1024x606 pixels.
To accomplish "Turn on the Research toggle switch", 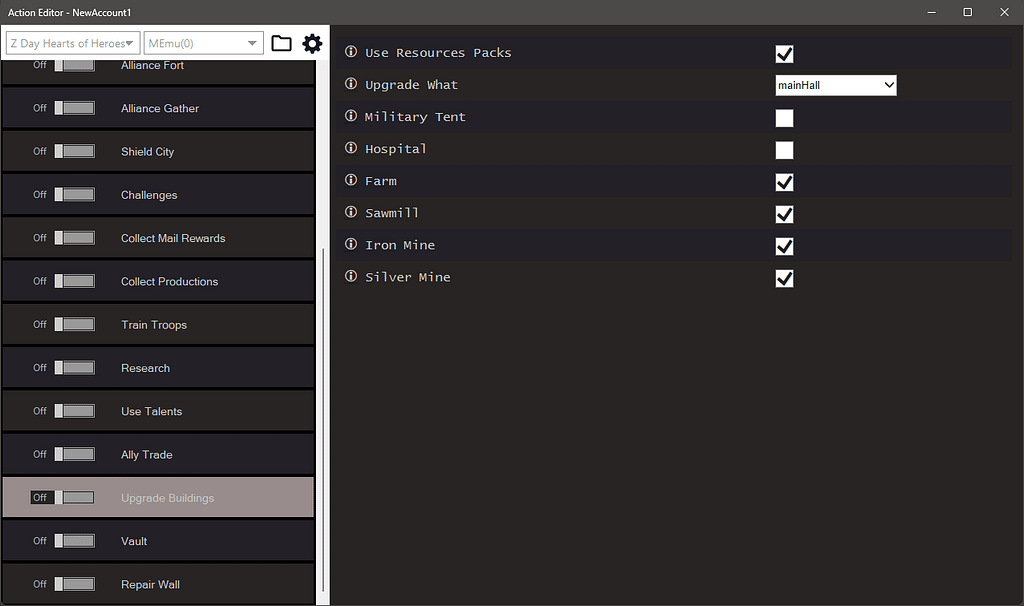I will [x=74, y=367].
